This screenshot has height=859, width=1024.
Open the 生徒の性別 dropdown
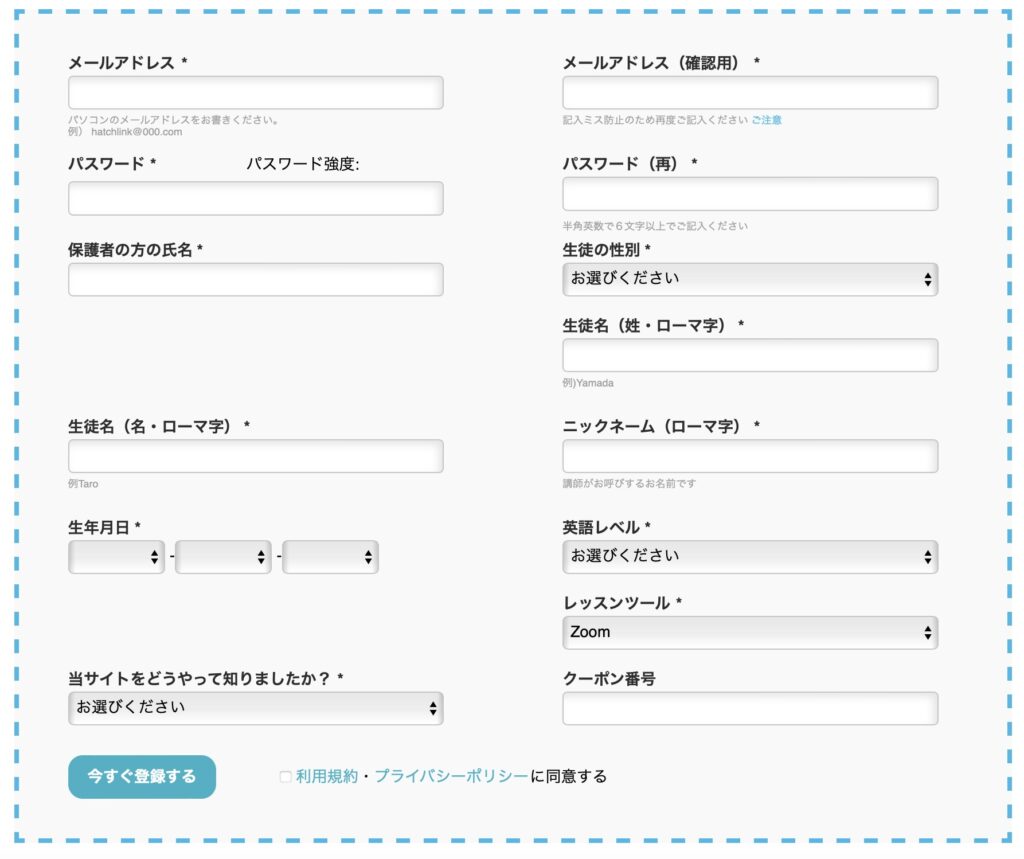[750, 279]
